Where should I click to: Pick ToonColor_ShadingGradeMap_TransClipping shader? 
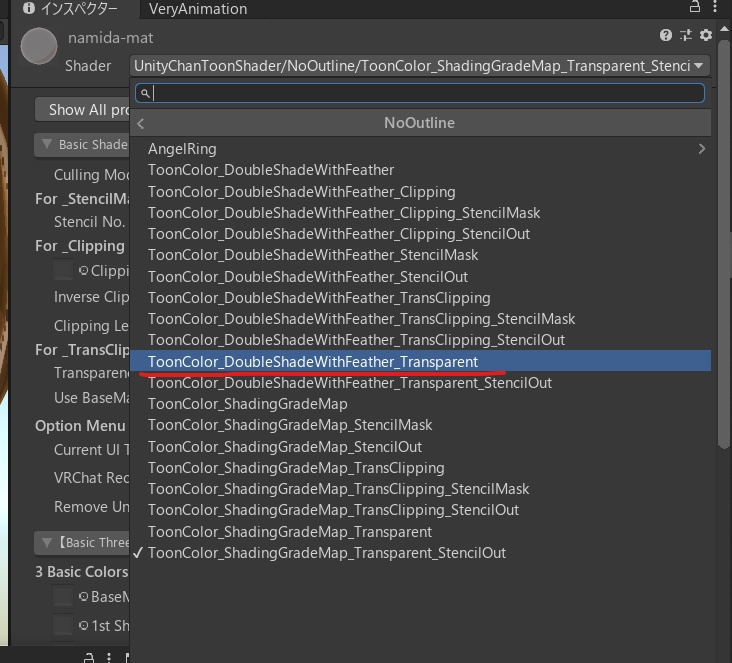(x=420, y=468)
